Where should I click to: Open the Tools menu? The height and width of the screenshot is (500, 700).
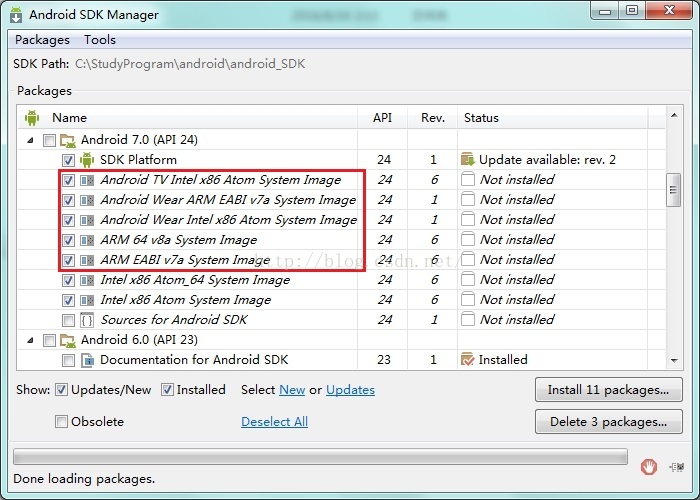(100, 40)
